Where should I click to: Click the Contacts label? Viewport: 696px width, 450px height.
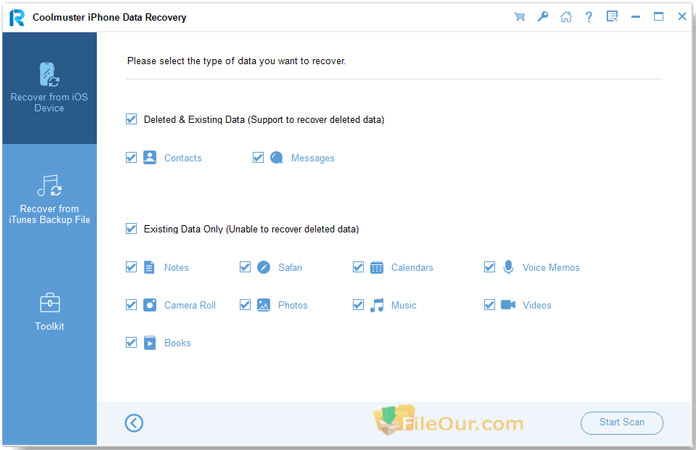click(x=183, y=158)
